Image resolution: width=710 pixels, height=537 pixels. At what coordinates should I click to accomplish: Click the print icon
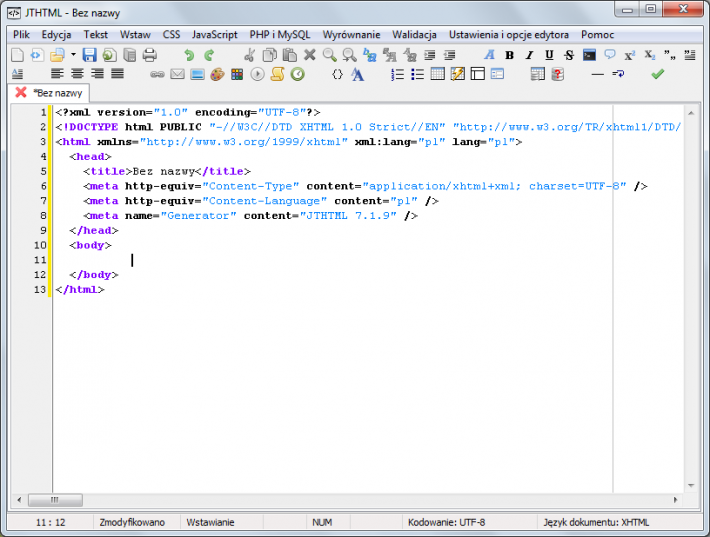point(149,55)
